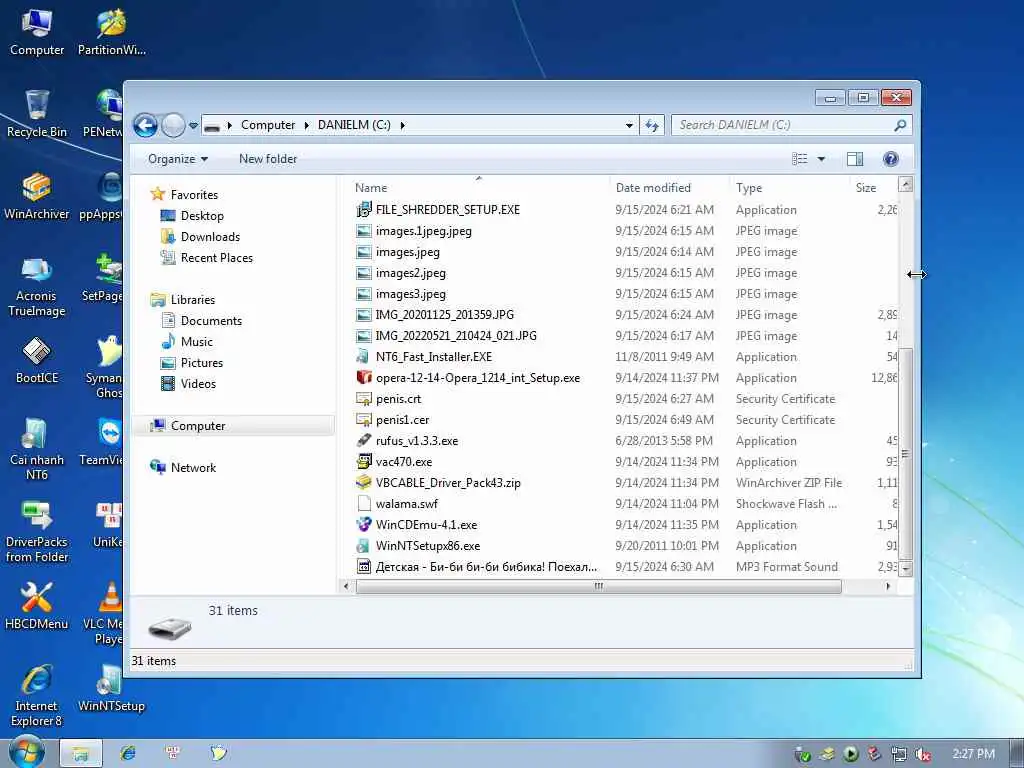Select rufus_v1.3.3.exe file icon
This screenshot has height=768, width=1024.
[x=364, y=441]
